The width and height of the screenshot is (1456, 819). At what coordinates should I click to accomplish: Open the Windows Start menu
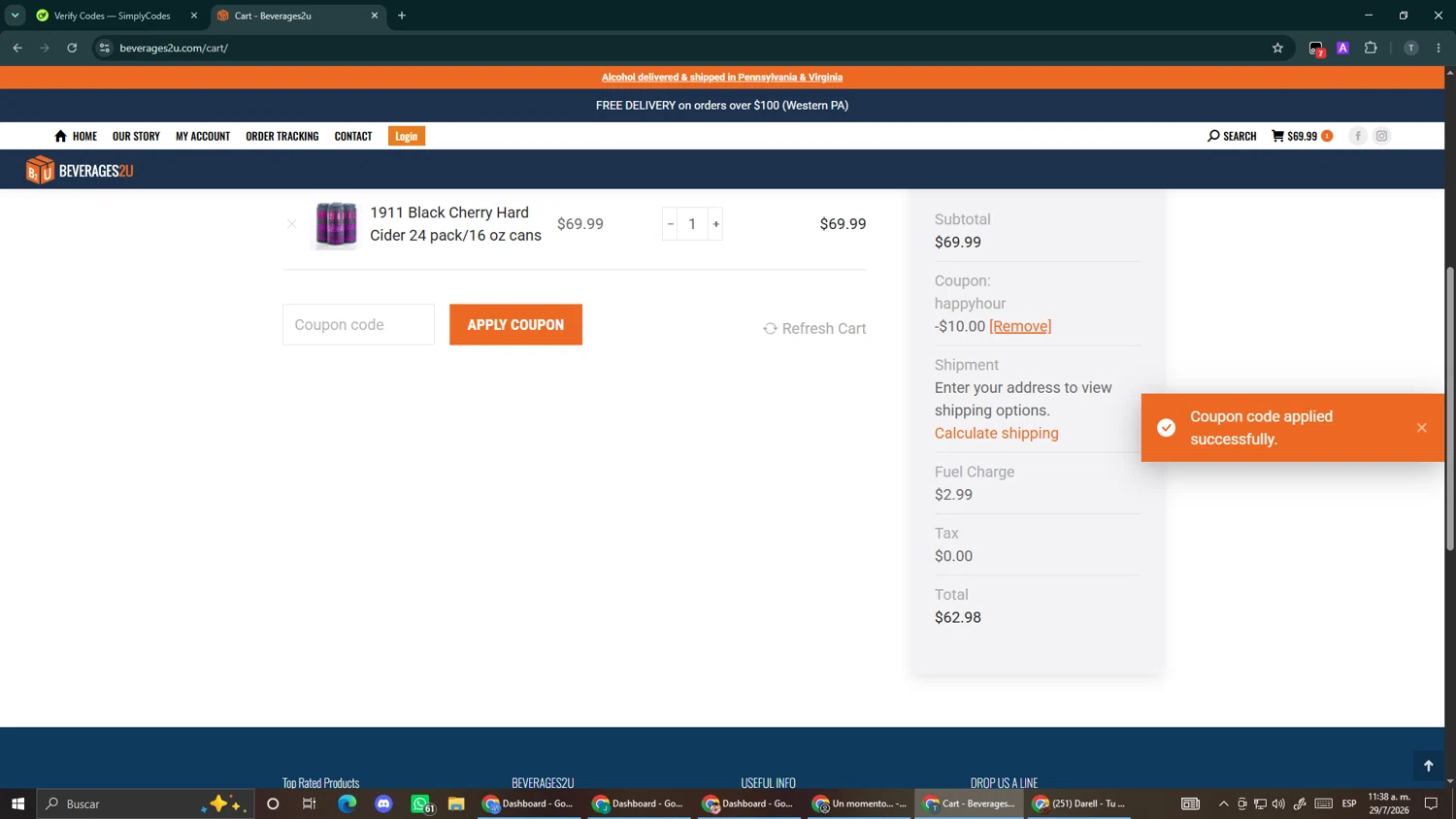17,803
